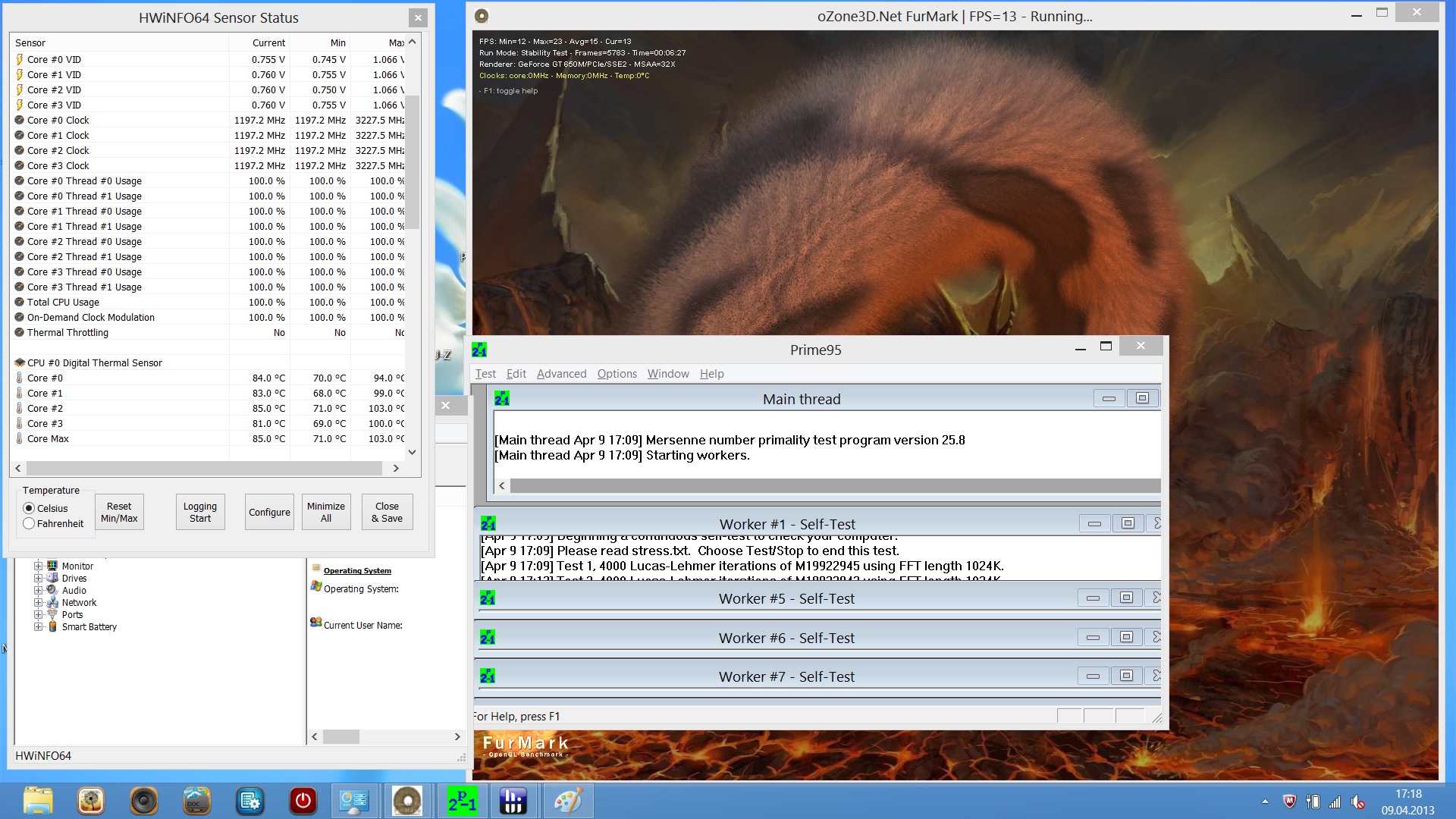Click the Configure button in HWiNFO64
1456x819 pixels.
(x=269, y=512)
